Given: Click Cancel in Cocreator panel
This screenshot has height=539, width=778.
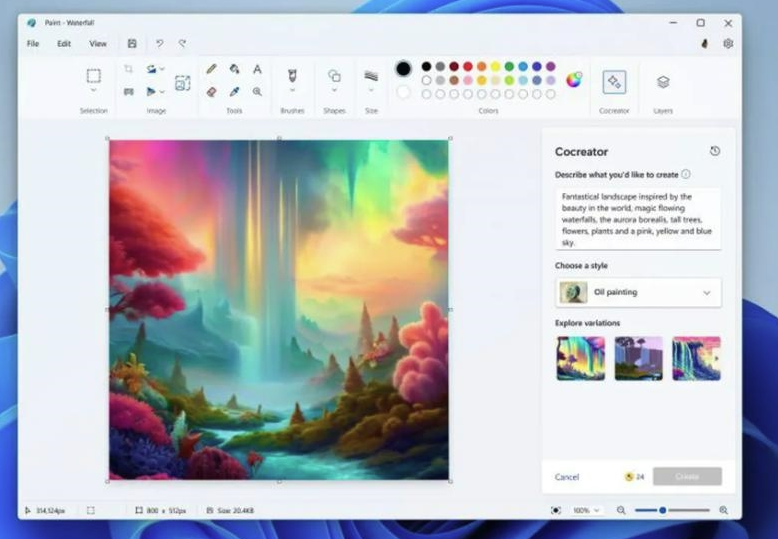Looking at the screenshot, I should 567,477.
